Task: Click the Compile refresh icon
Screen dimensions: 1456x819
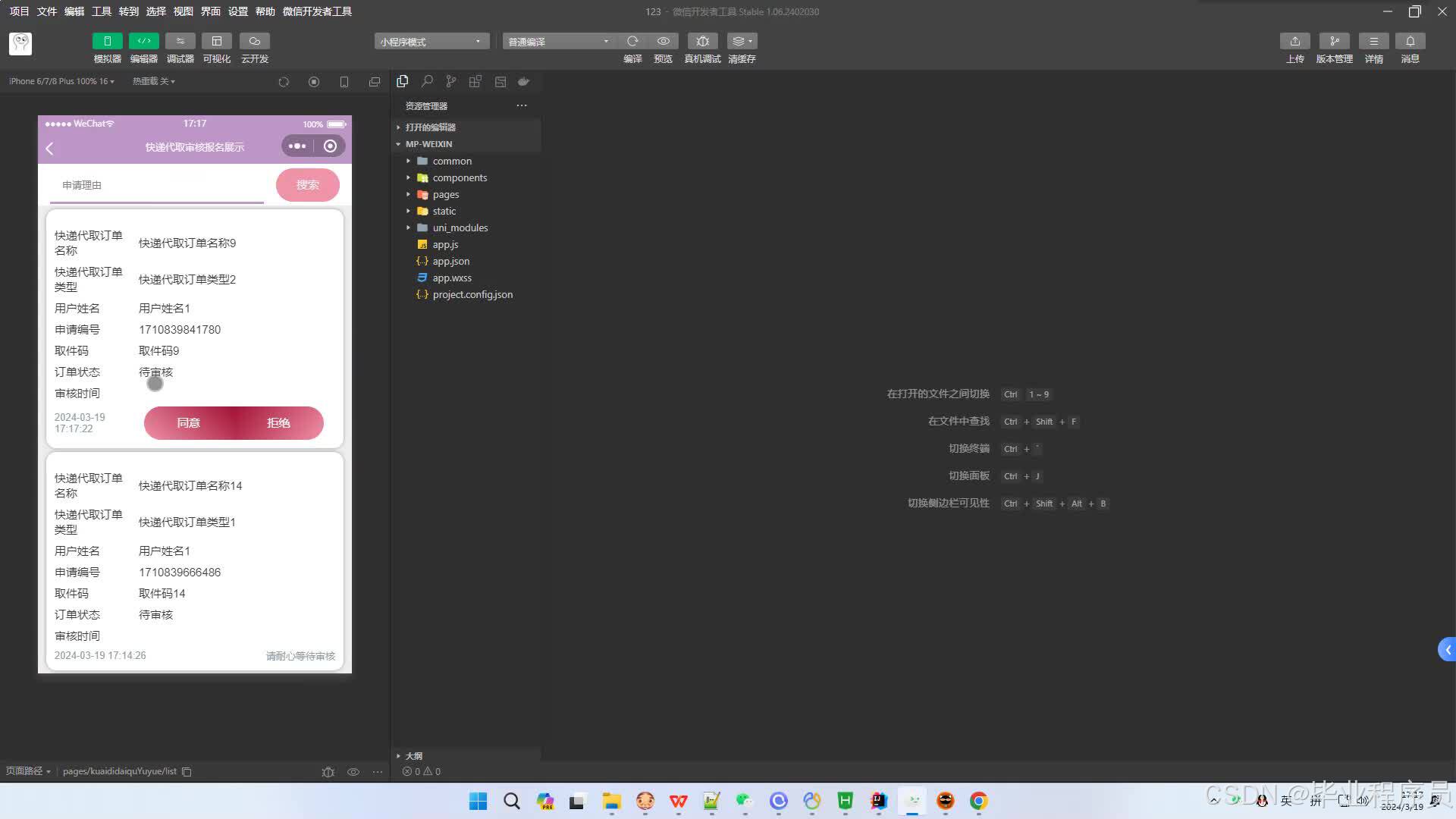Action: pos(632,41)
